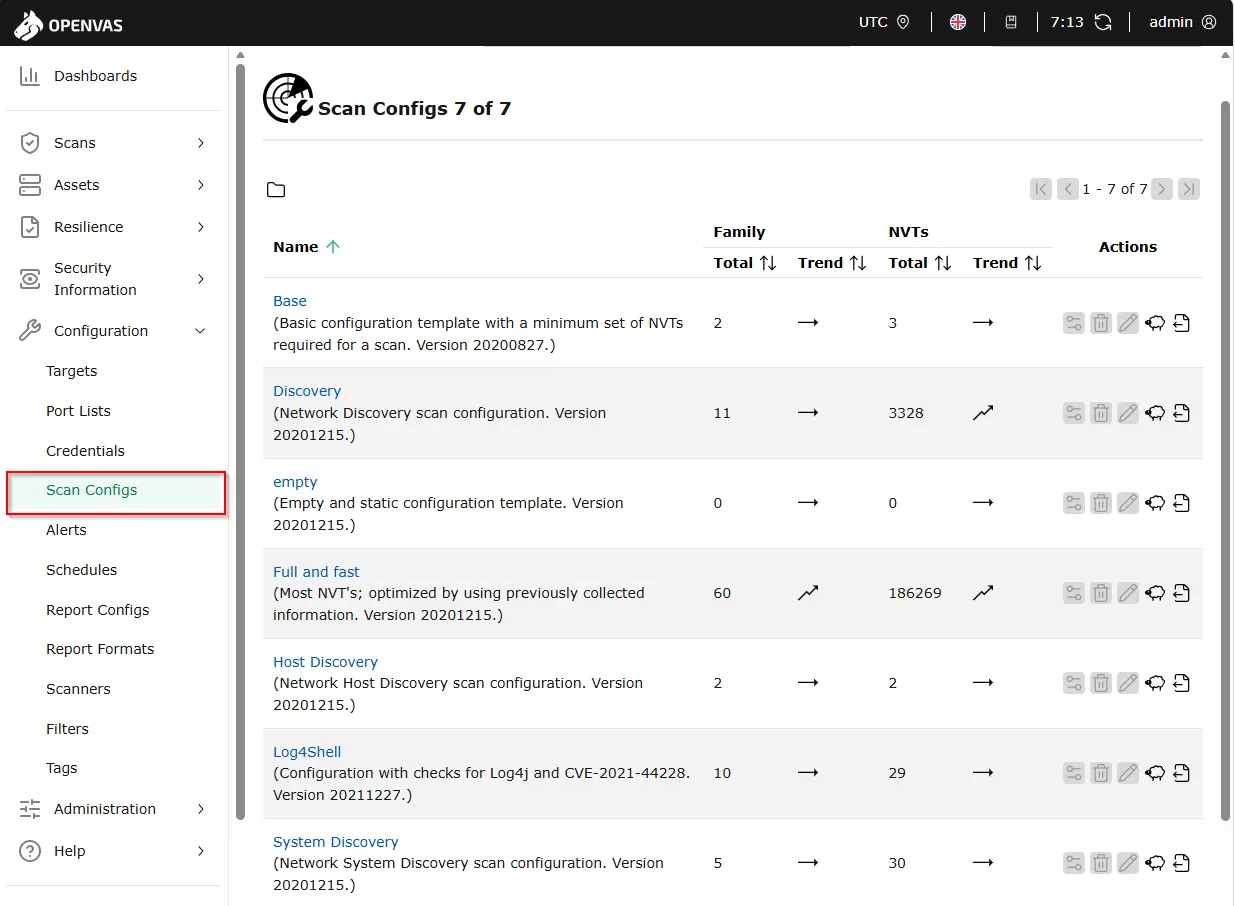1235x906 pixels.
Task: Sort by Family Total column
Action: coord(745,263)
